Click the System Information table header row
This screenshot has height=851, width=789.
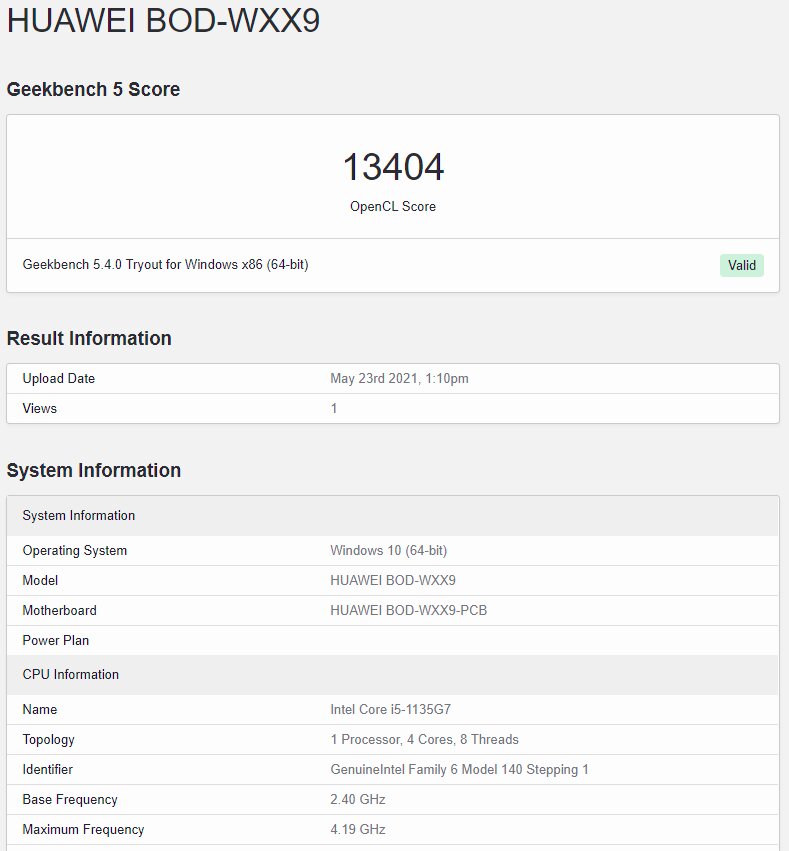[393, 516]
